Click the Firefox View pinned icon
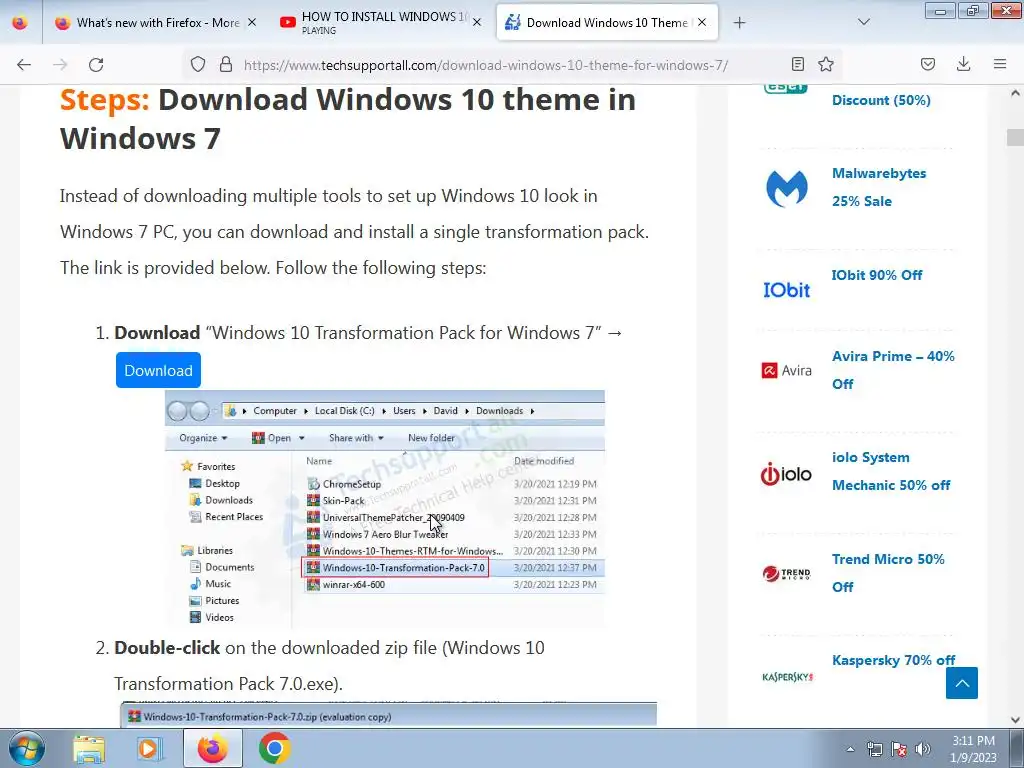The height and width of the screenshot is (768, 1024). [x=20, y=22]
